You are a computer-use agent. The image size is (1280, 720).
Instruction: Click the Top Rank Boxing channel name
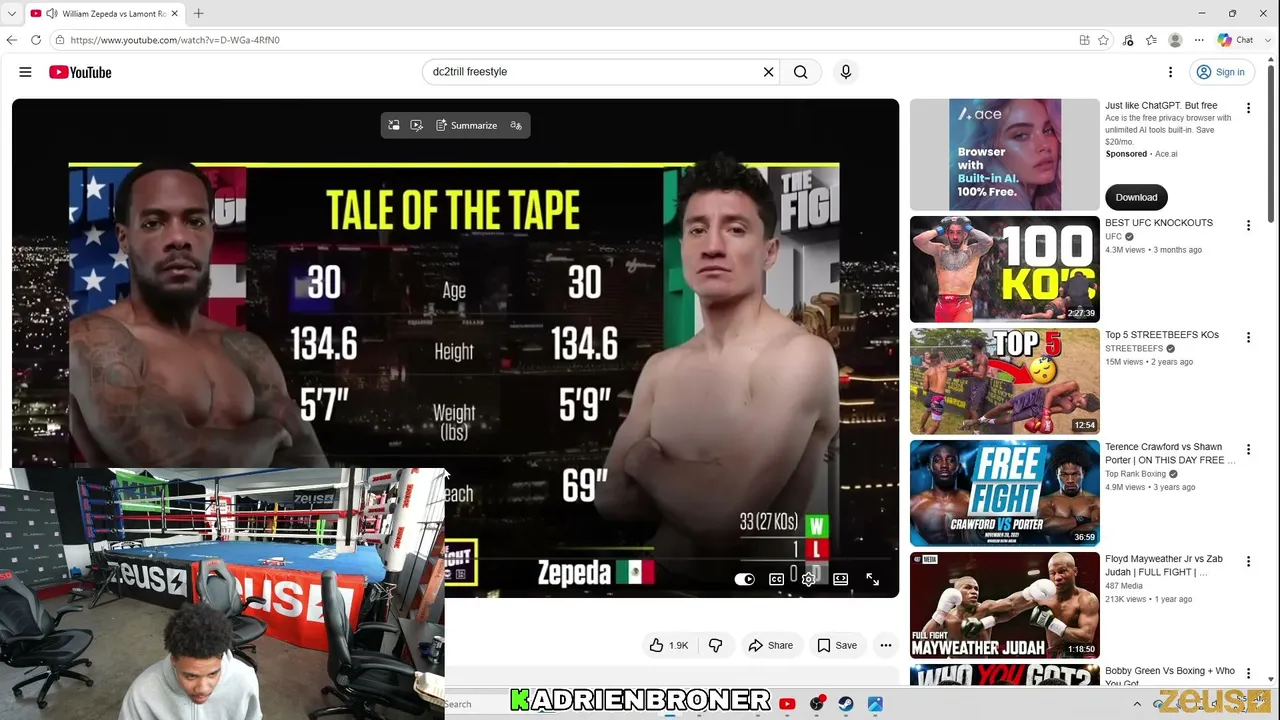[1136, 474]
